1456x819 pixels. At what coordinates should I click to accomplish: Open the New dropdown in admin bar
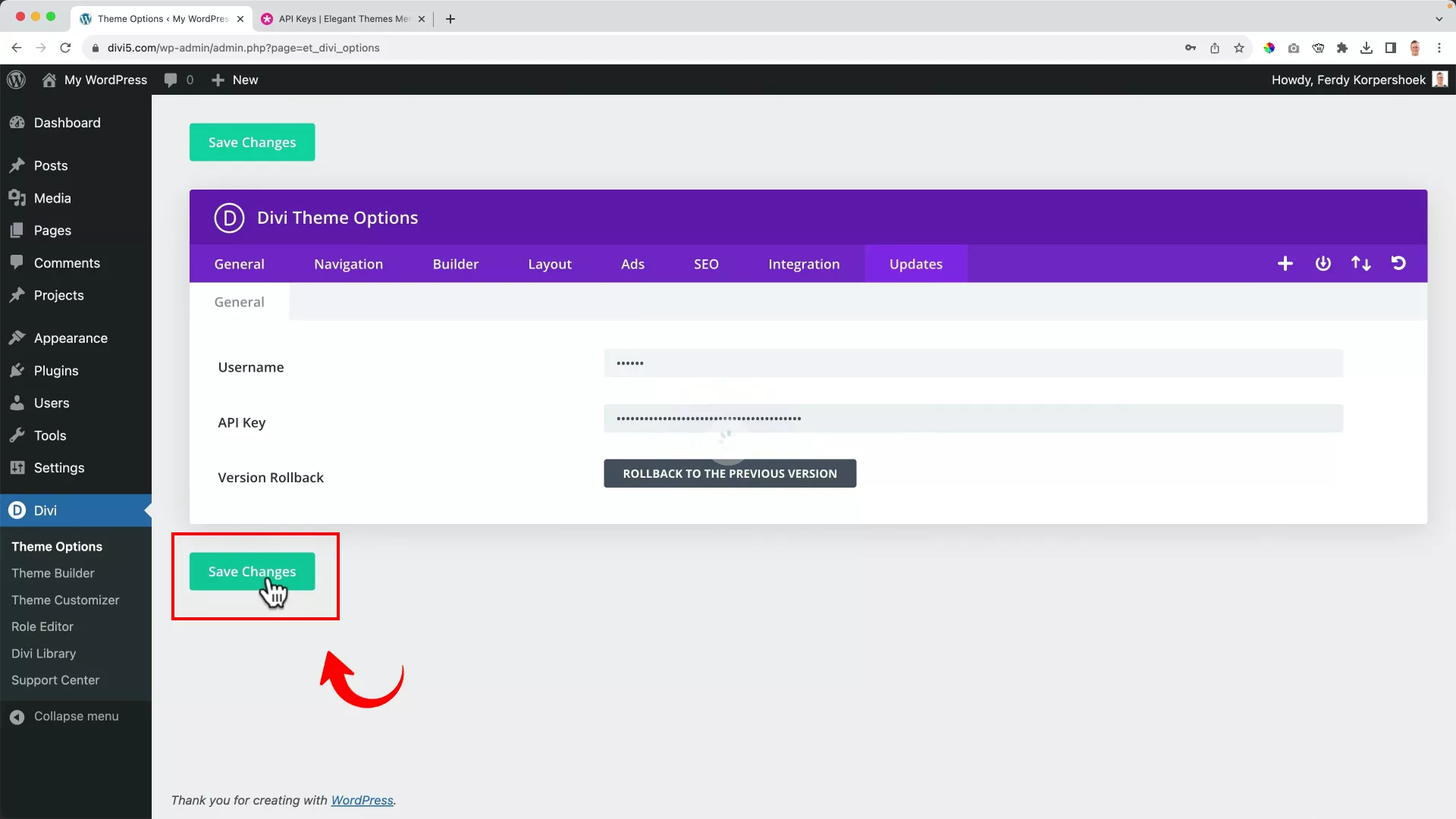click(x=234, y=80)
